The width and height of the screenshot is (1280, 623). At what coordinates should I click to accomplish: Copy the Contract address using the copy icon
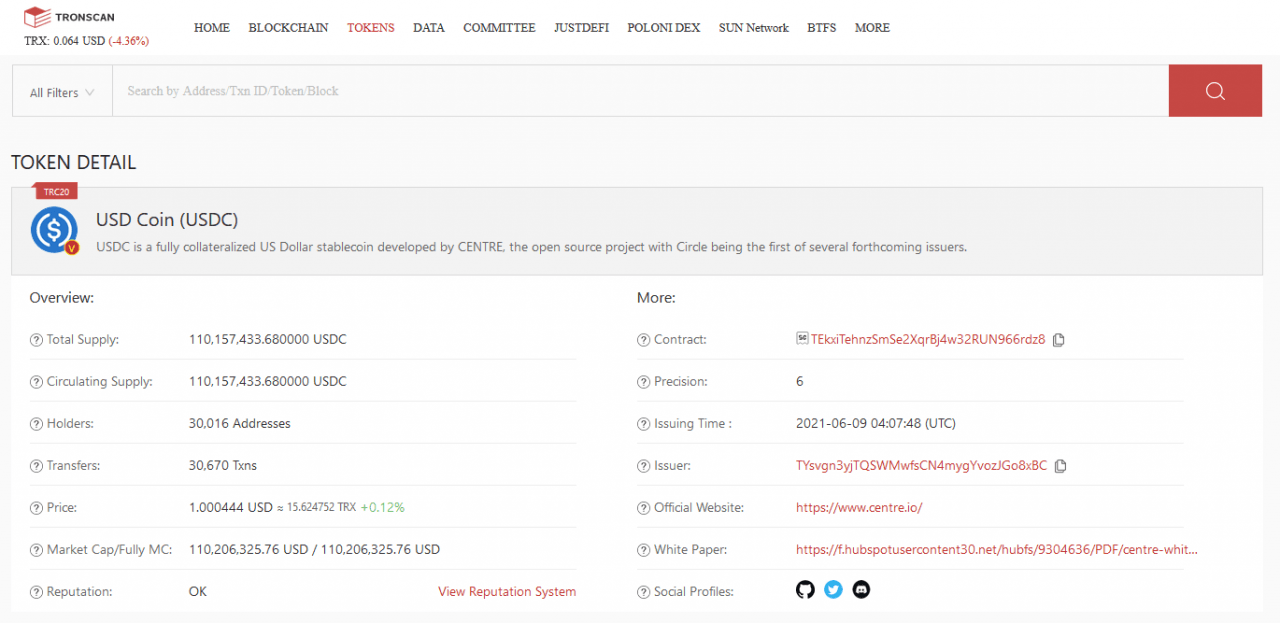click(1058, 339)
